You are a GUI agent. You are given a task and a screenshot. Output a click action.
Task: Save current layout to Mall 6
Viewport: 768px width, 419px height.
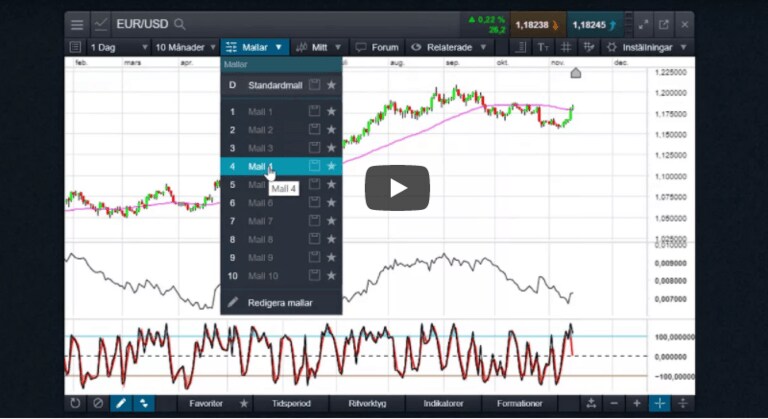[x=314, y=202]
